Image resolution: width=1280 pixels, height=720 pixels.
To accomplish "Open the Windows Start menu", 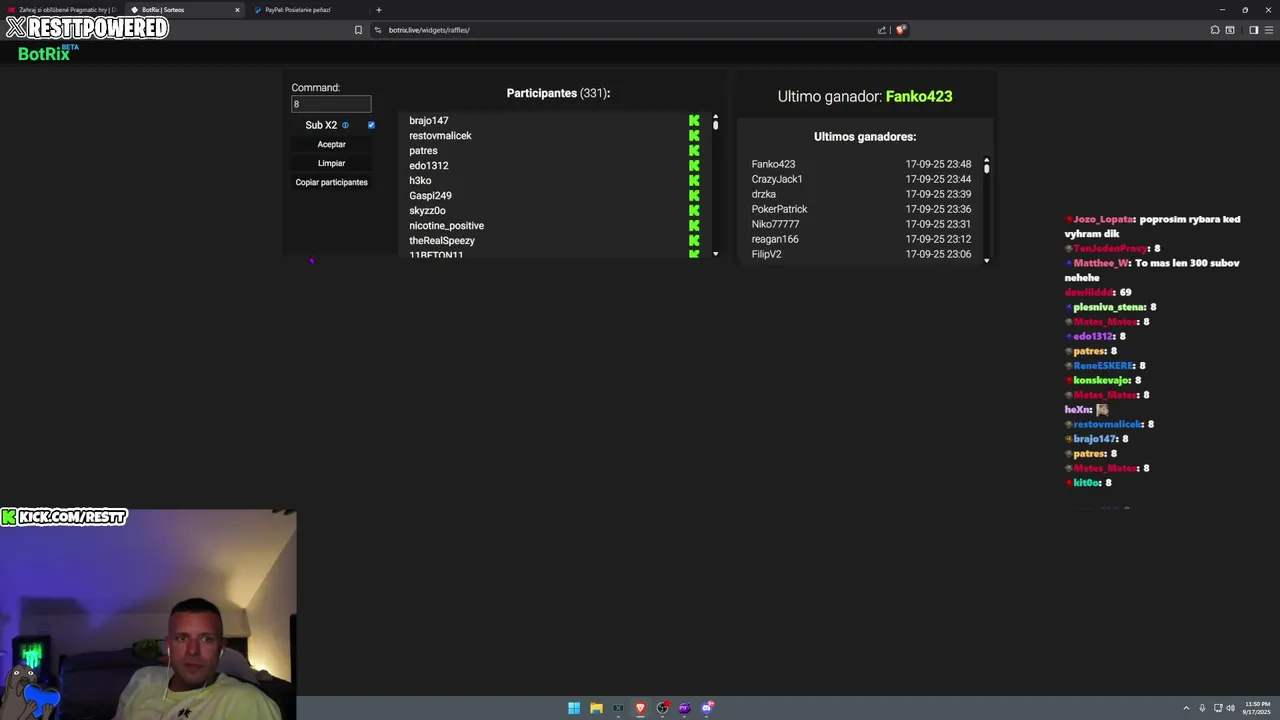I will point(574,708).
